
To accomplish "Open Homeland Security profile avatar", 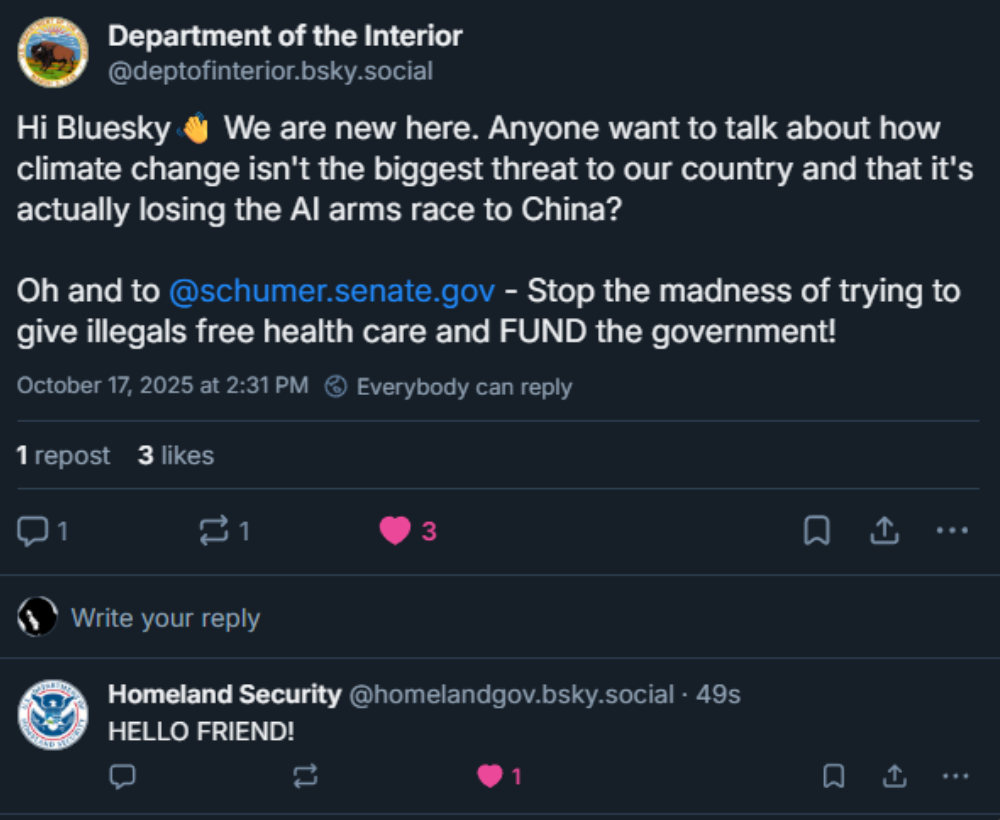I will (x=53, y=714).
